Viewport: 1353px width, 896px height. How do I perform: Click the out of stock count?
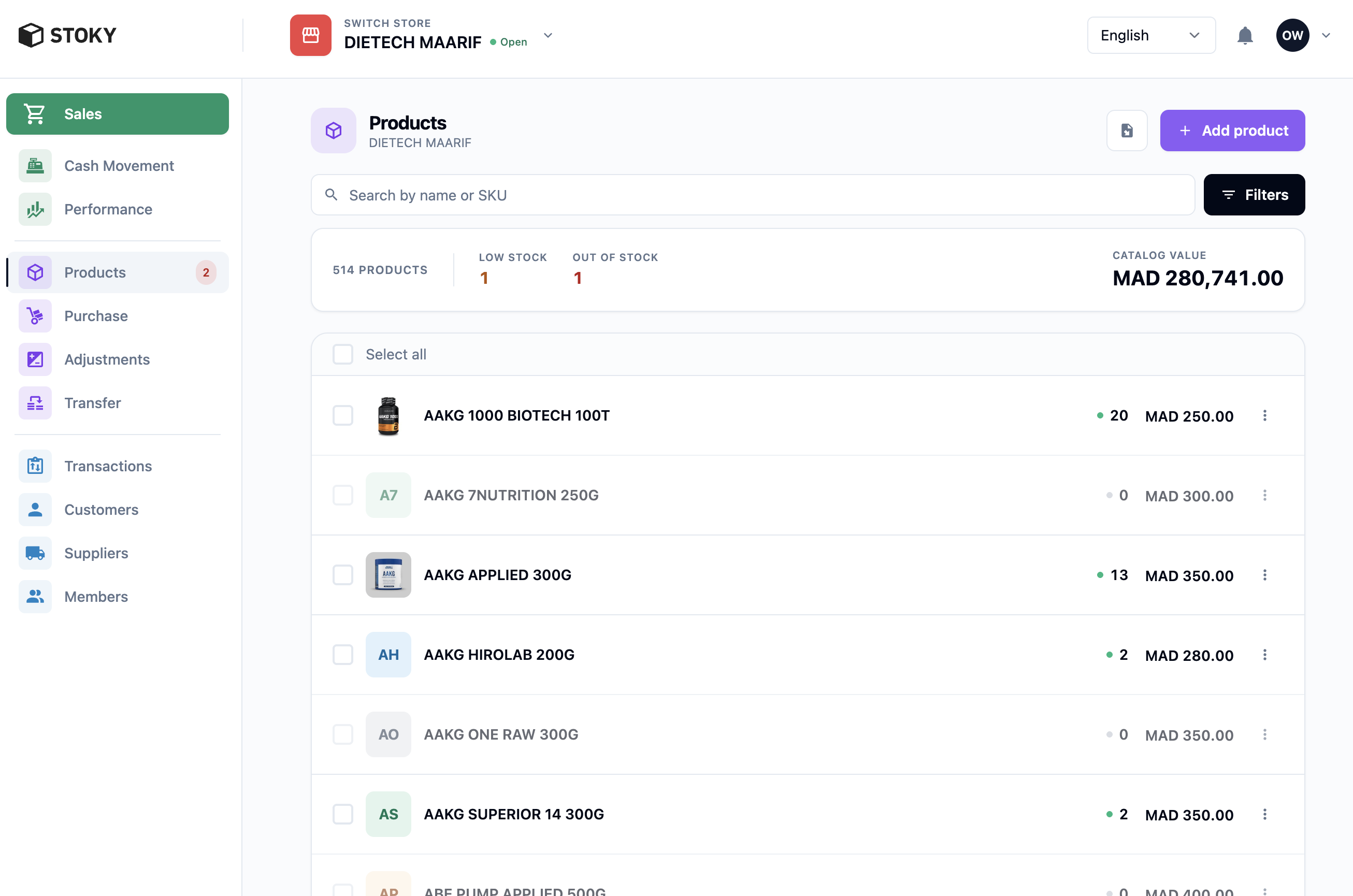(x=578, y=278)
